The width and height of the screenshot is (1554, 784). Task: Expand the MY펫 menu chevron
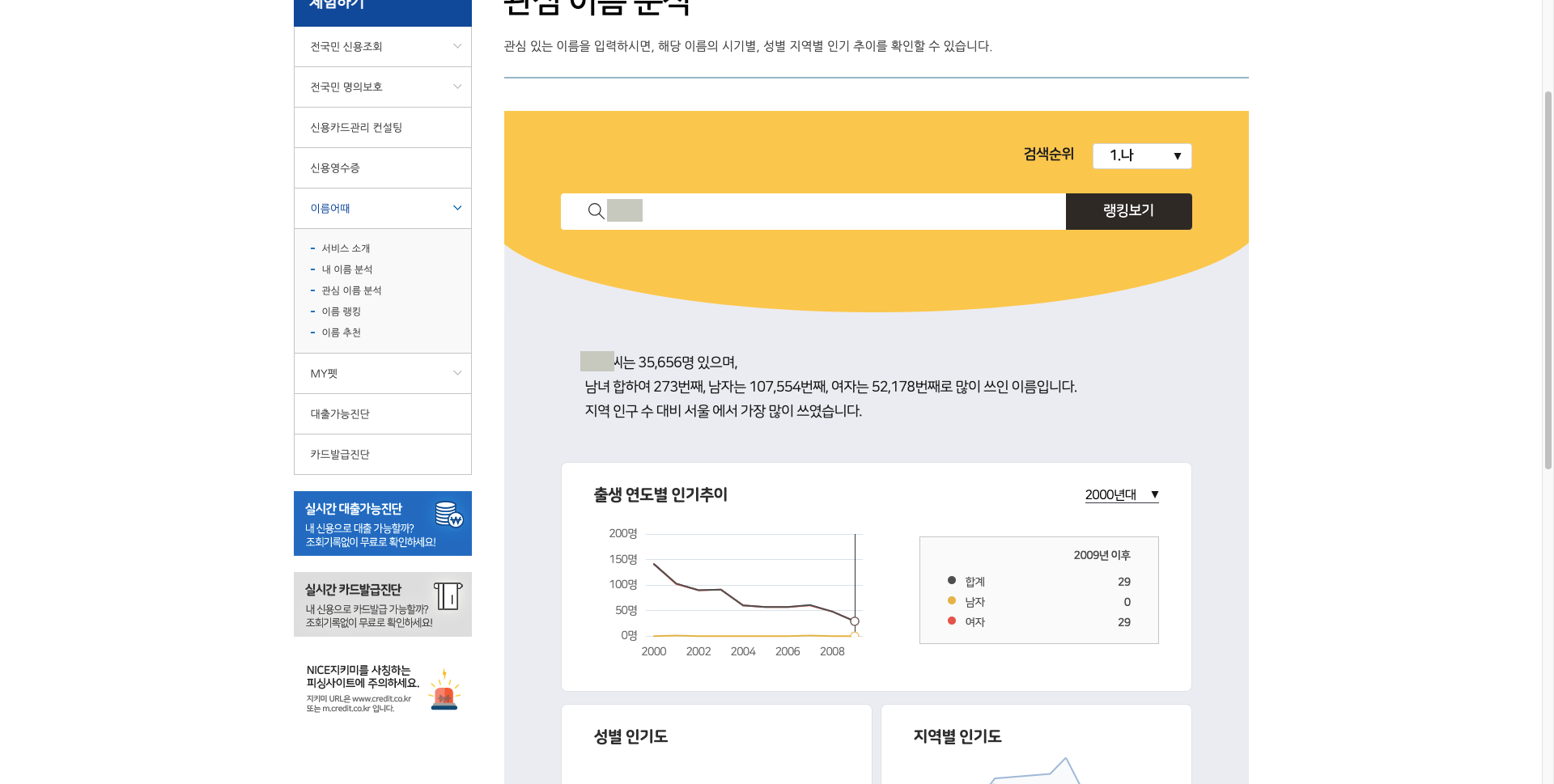[x=457, y=373]
